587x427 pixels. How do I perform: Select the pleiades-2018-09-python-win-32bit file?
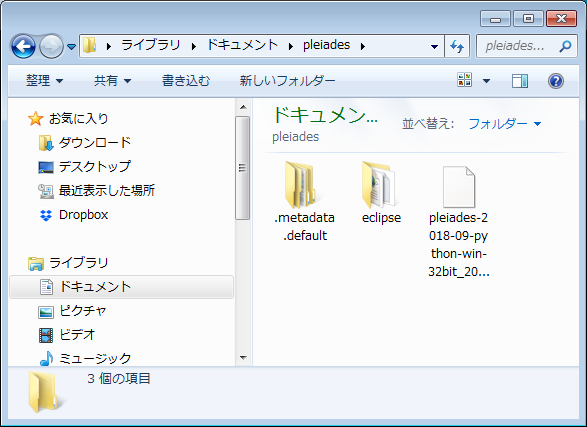pos(459,222)
